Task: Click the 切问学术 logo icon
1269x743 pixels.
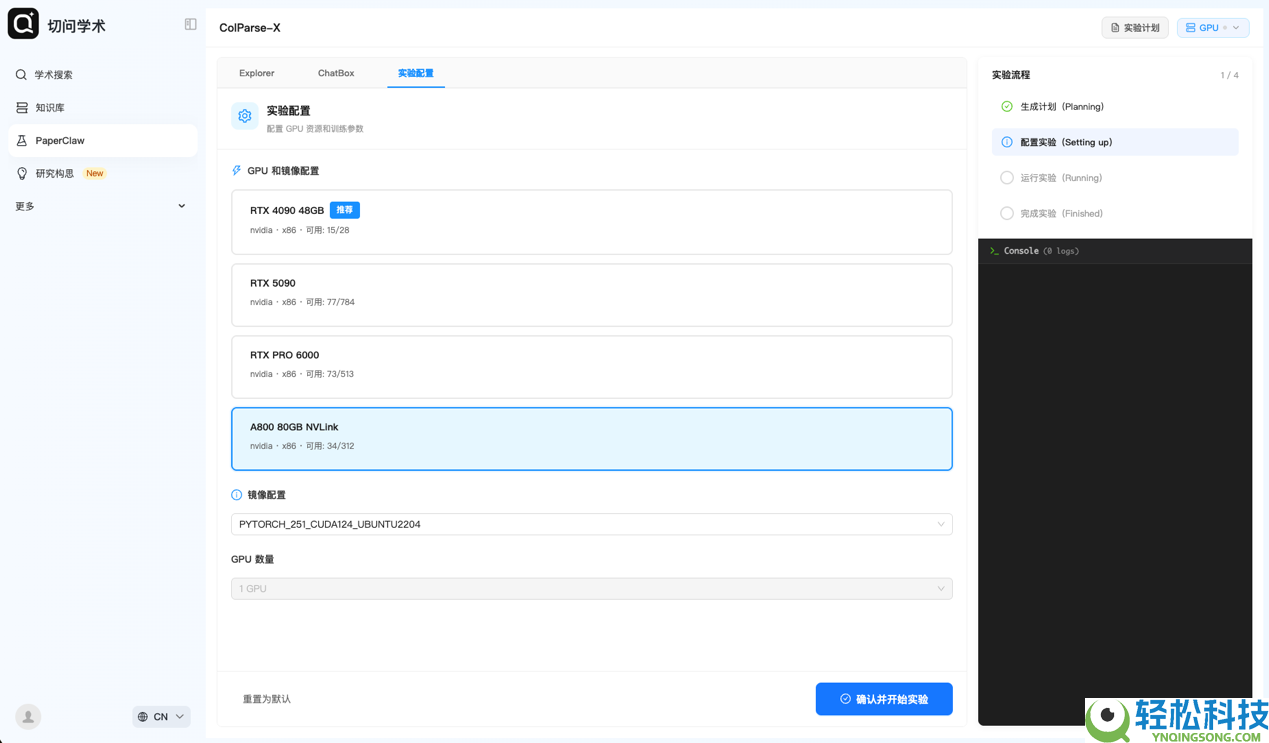Action: [23, 24]
